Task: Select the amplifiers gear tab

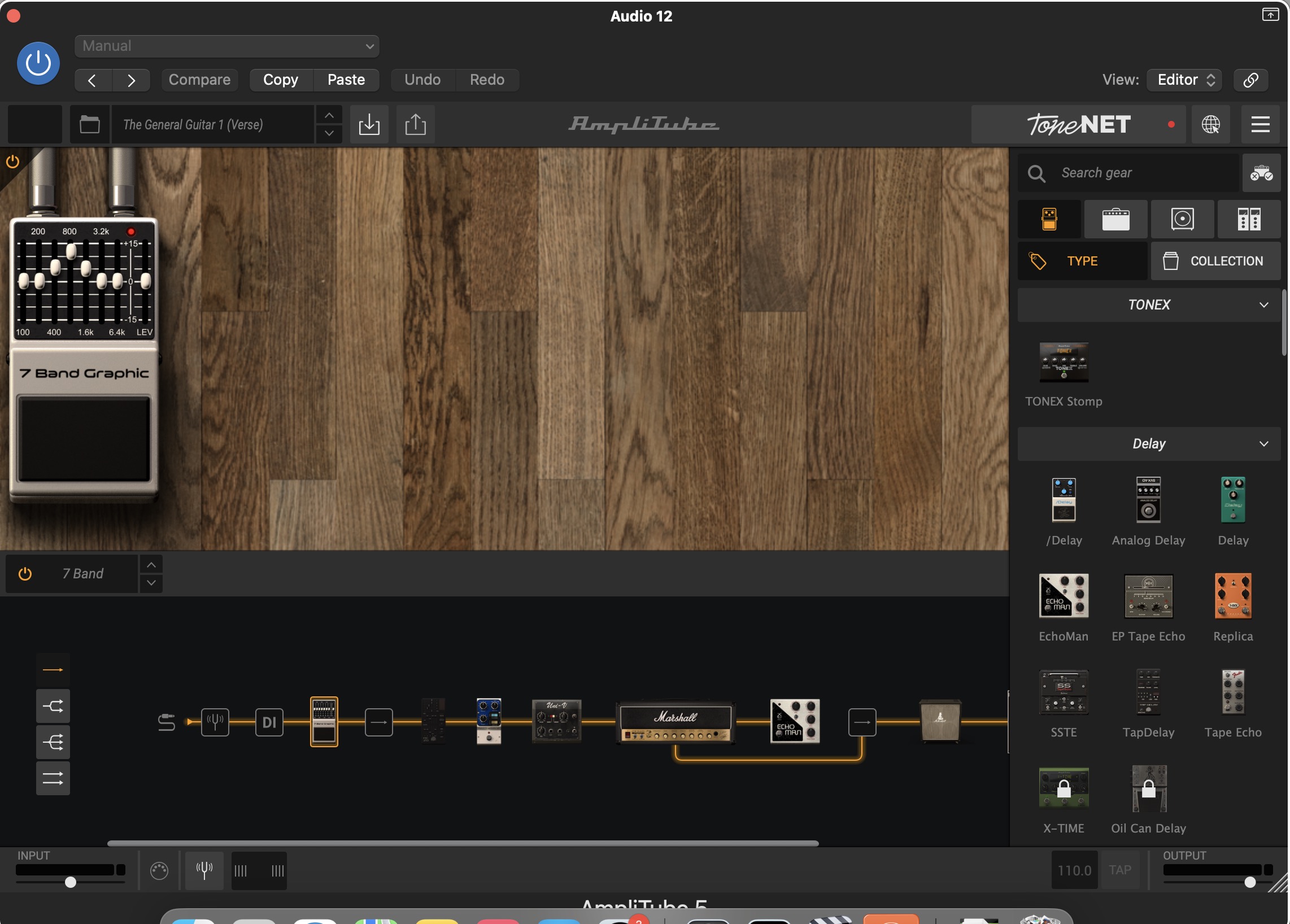Action: click(1117, 220)
